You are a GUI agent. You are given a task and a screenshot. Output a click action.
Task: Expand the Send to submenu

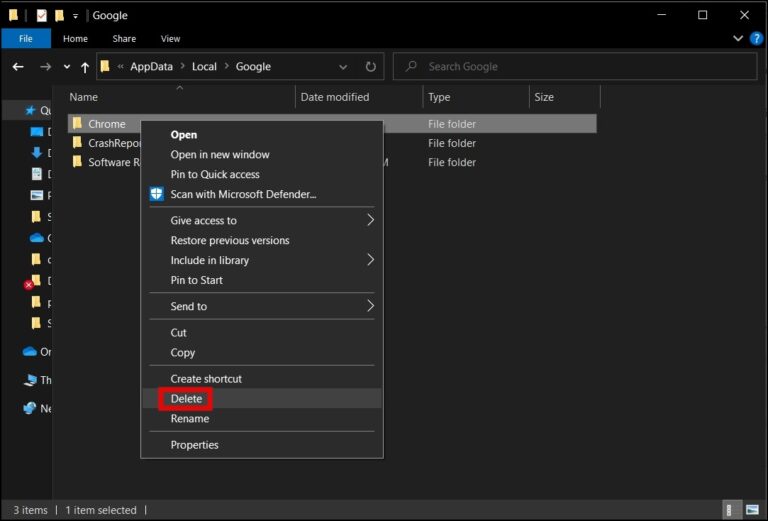[370, 306]
